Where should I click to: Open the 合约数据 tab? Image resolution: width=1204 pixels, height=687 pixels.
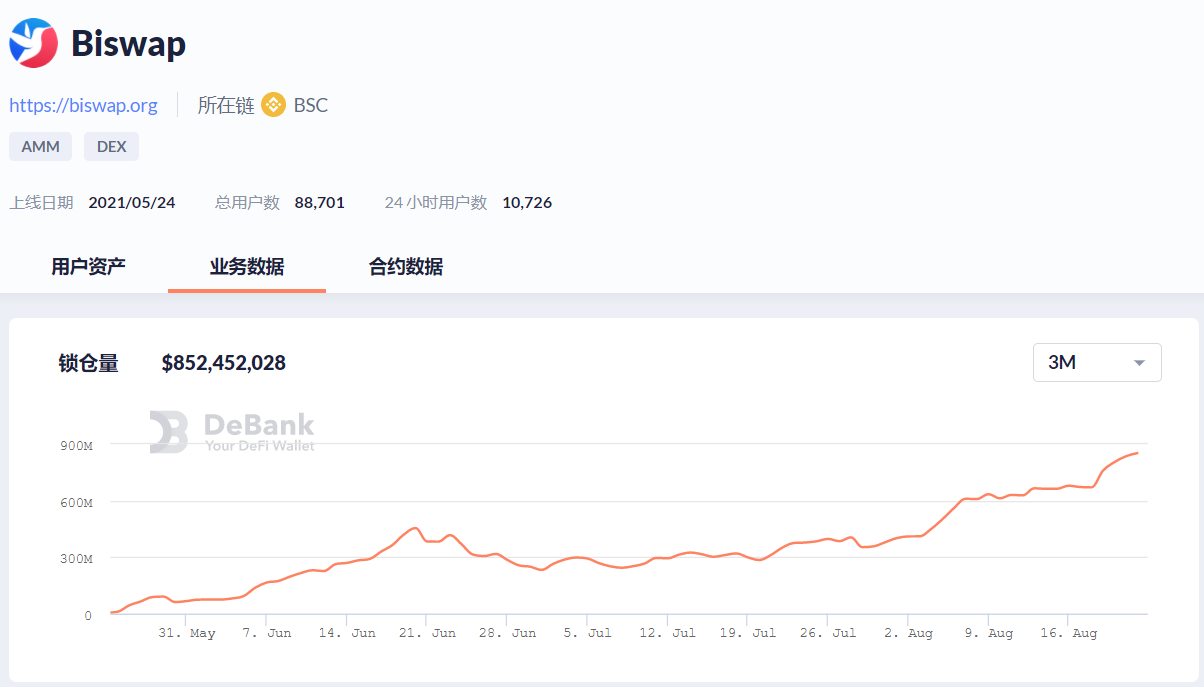[406, 267]
